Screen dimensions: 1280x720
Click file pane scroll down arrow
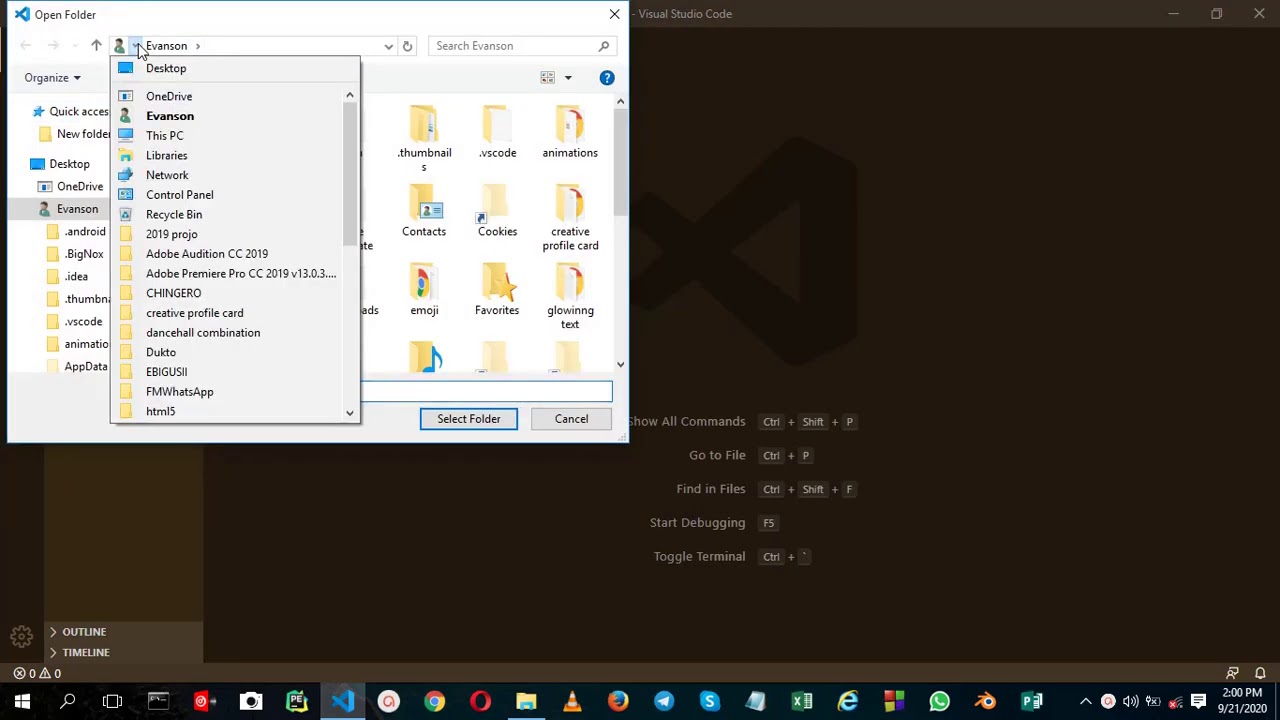pos(620,365)
